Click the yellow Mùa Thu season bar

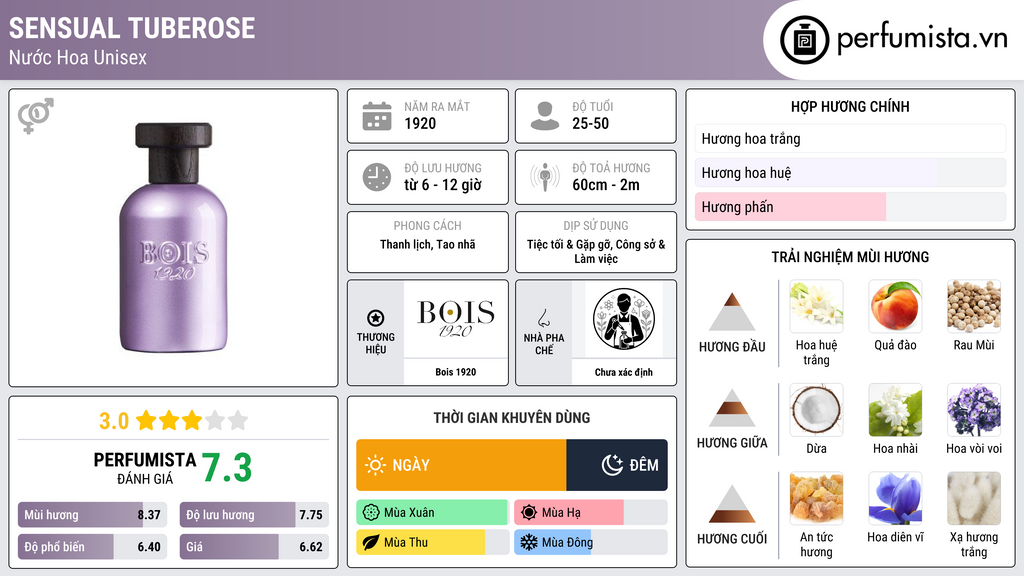(432, 543)
